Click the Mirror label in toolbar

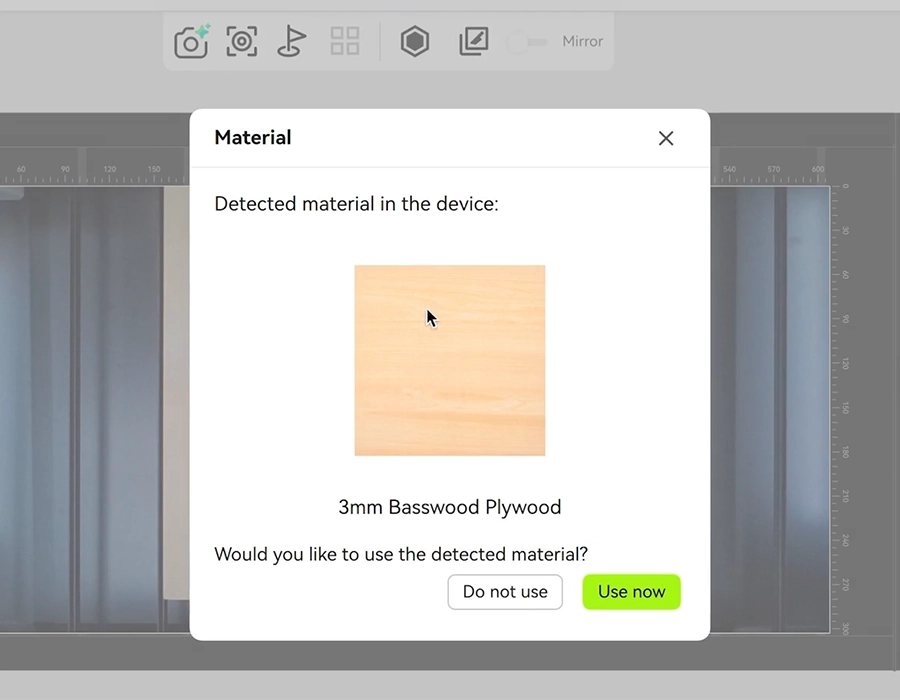pos(583,41)
